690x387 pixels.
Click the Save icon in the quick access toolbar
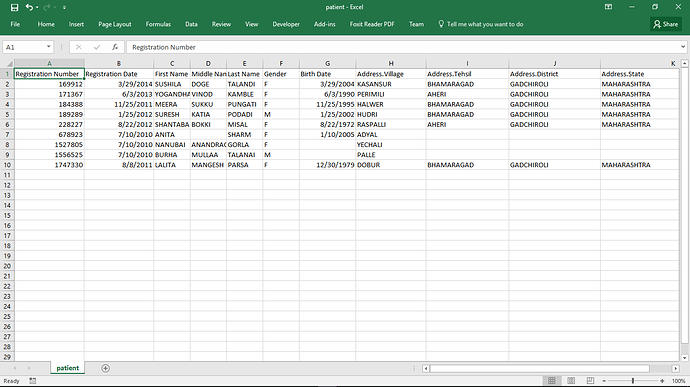(15, 7)
